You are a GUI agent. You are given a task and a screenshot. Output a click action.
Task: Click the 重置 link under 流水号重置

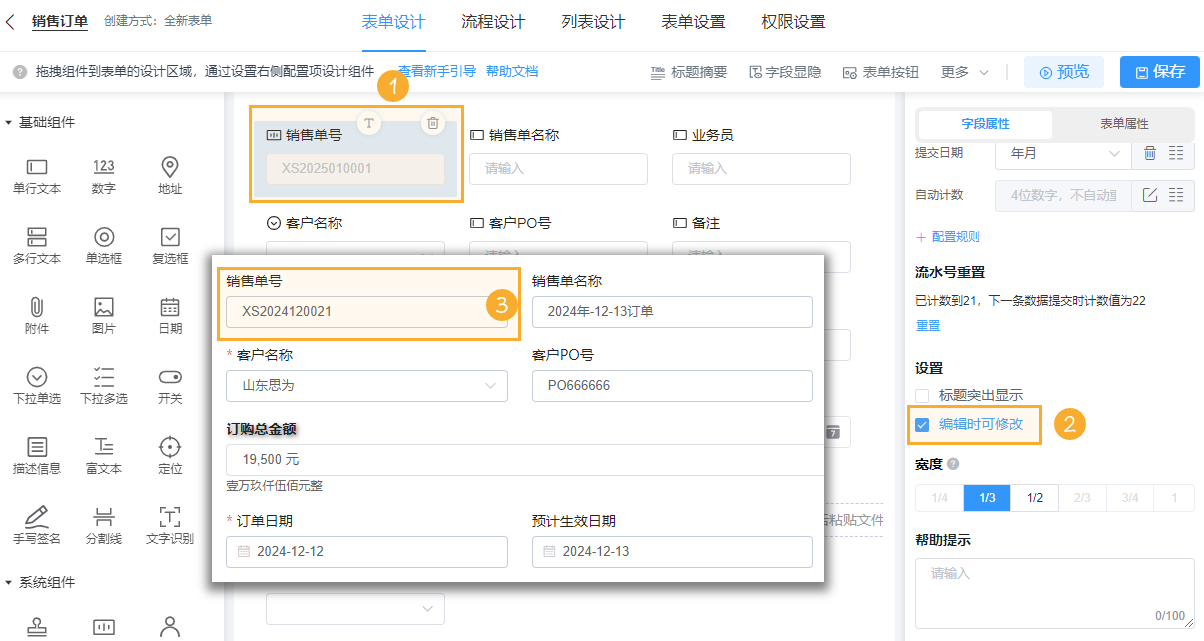[x=928, y=328]
